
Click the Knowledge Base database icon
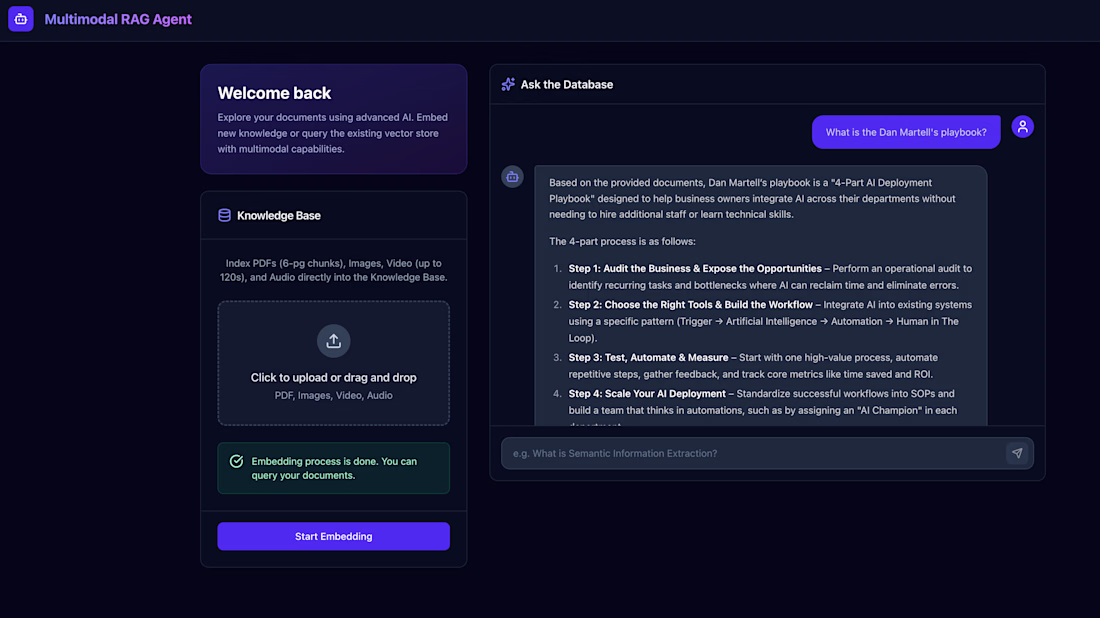point(224,215)
